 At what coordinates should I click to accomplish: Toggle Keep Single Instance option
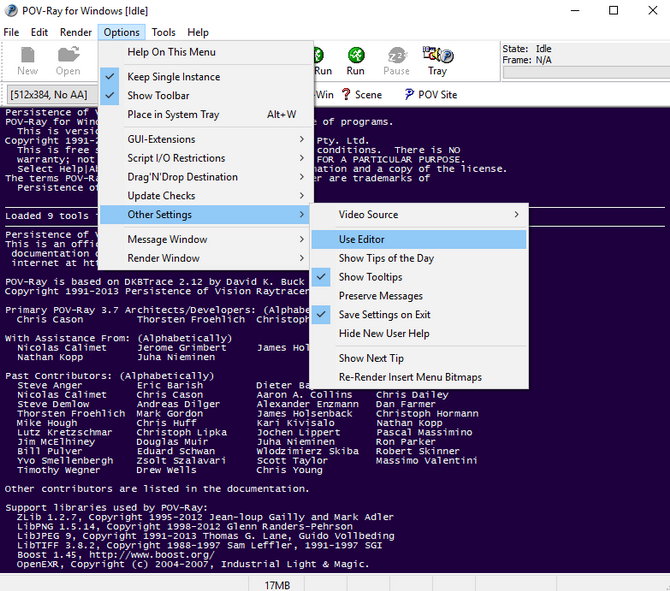[206, 77]
